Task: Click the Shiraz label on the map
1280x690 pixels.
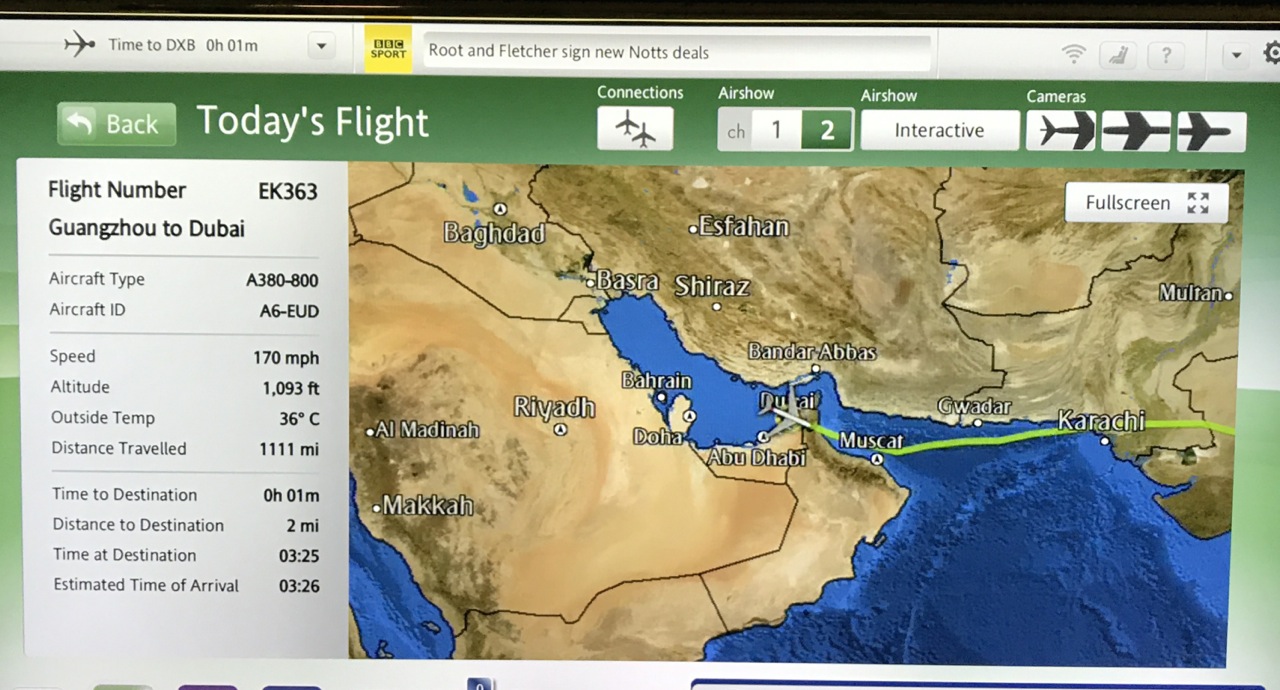Action: point(712,286)
